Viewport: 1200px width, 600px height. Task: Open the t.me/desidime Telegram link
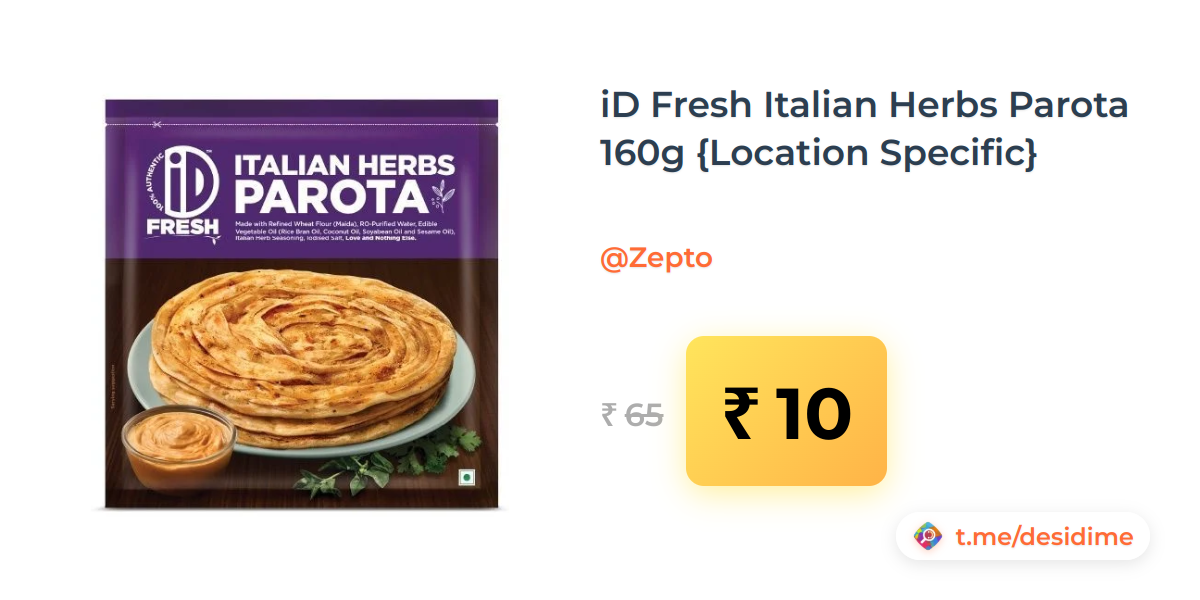[1044, 537]
